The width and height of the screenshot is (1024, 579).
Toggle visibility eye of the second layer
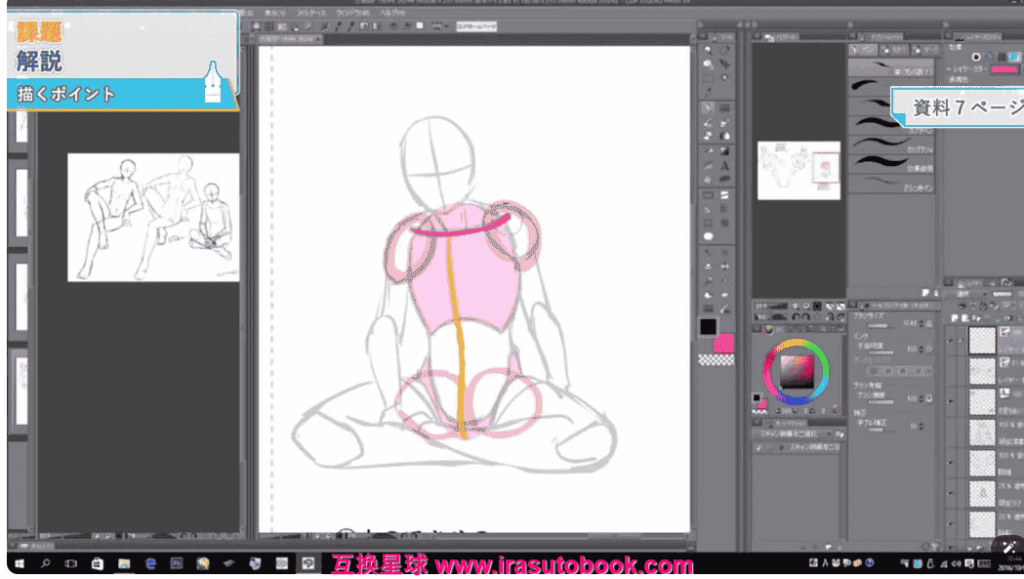pos(951,372)
